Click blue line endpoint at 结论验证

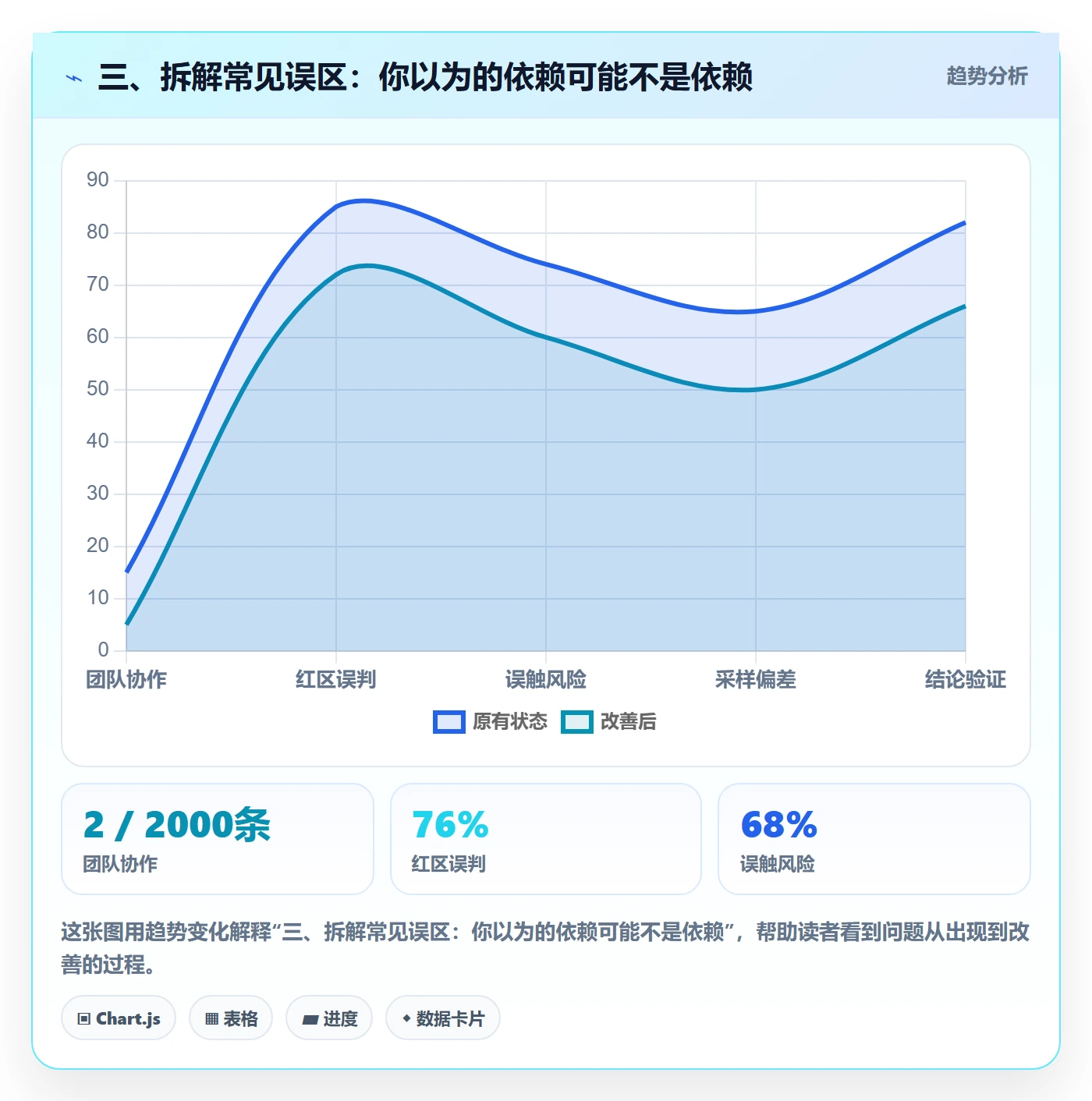[965, 222]
